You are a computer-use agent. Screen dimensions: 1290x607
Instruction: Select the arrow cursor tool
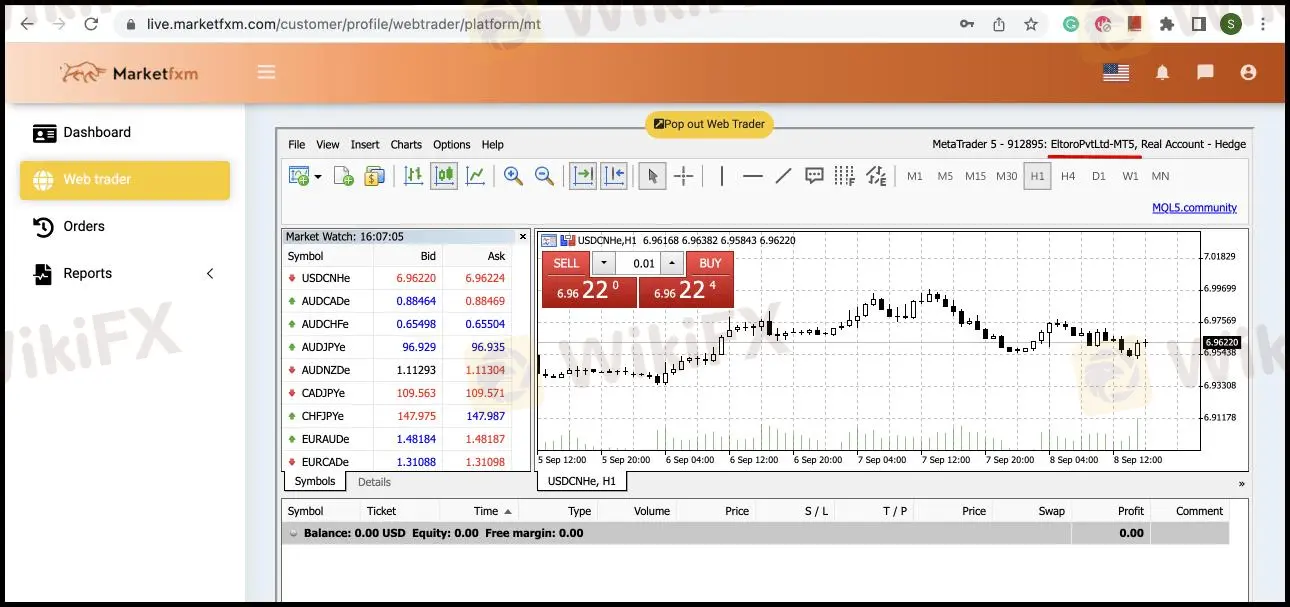[x=651, y=176]
